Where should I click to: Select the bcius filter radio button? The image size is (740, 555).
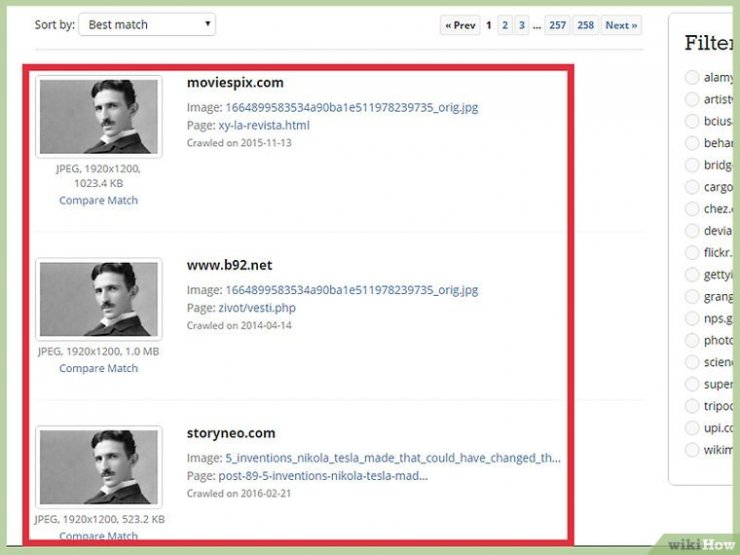pyautogui.click(x=692, y=121)
